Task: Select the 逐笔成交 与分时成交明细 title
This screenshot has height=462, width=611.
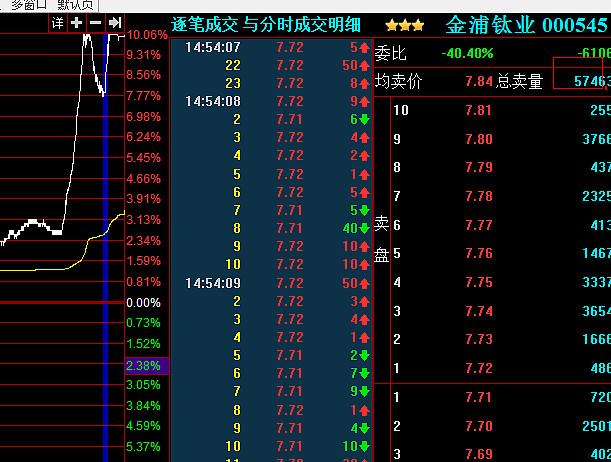Action: click(x=266, y=25)
